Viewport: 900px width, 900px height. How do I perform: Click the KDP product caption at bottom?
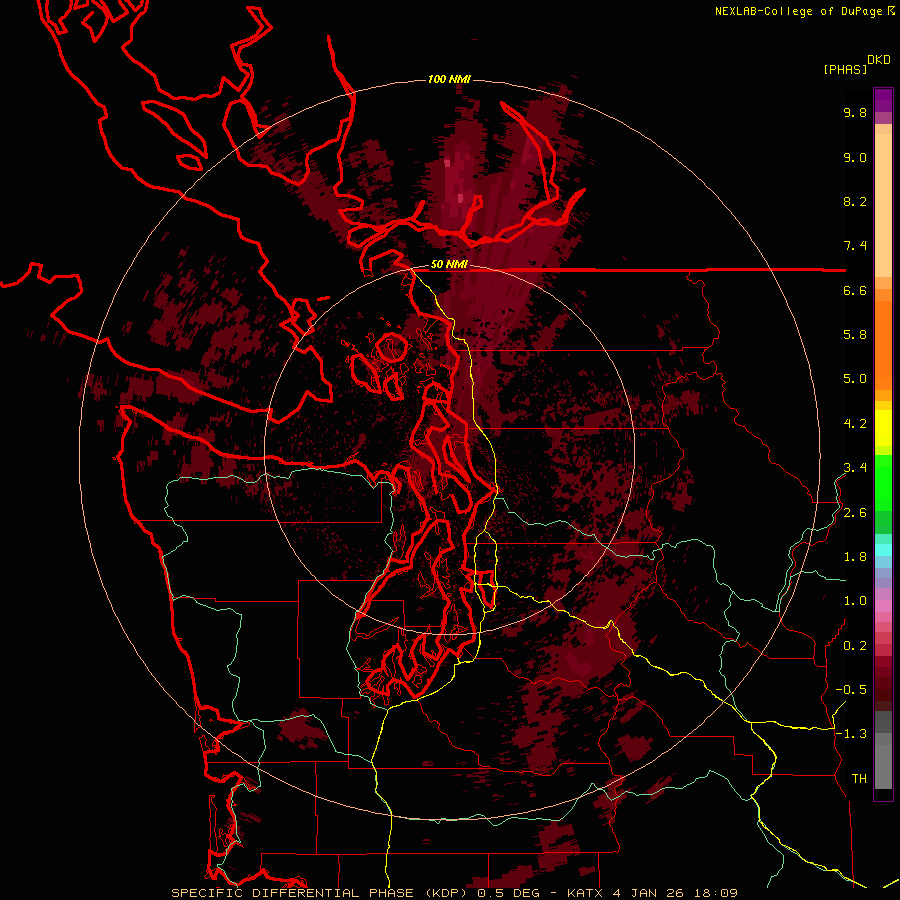pyautogui.click(x=455, y=893)
